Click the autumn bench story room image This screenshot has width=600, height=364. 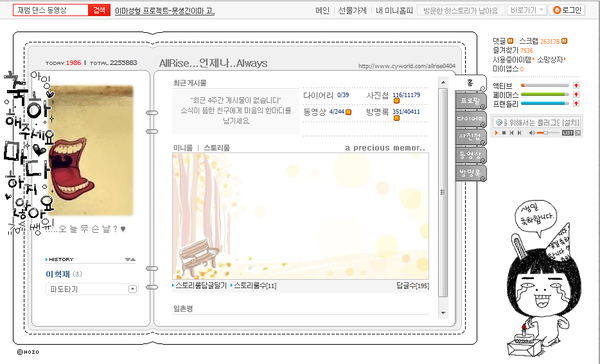[x=300, y=216]
